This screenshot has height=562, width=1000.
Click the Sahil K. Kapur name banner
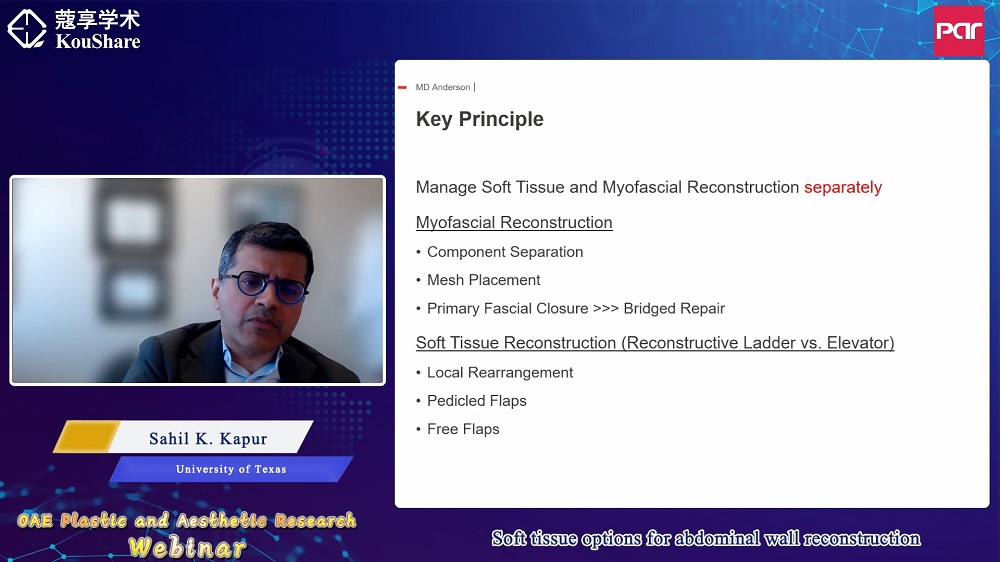click(208, 438)
